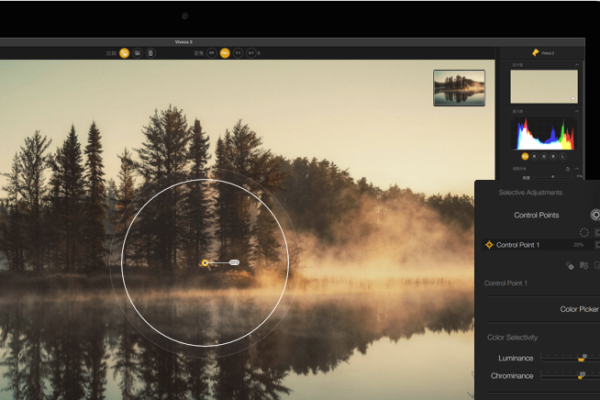Adjust the Chrominance slider
The image size is (600, 400).
point(581,375)
